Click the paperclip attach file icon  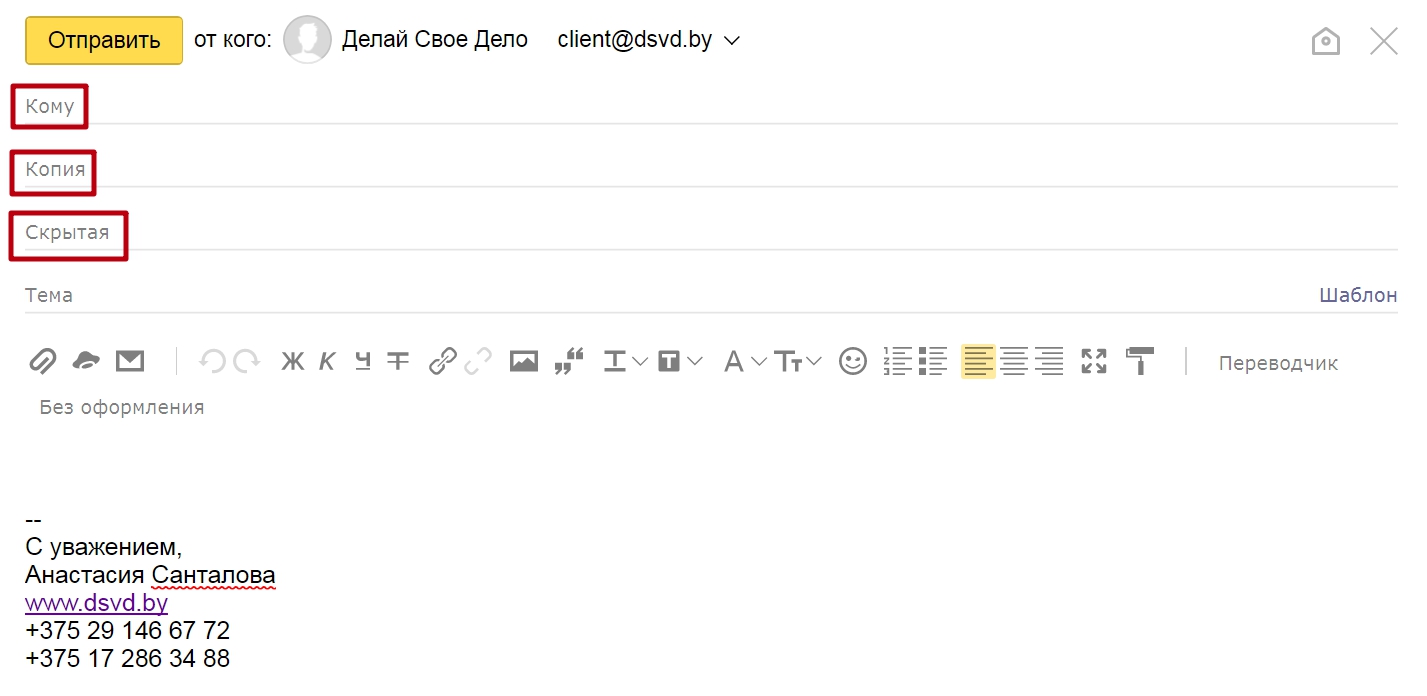[x=42, y=361]
